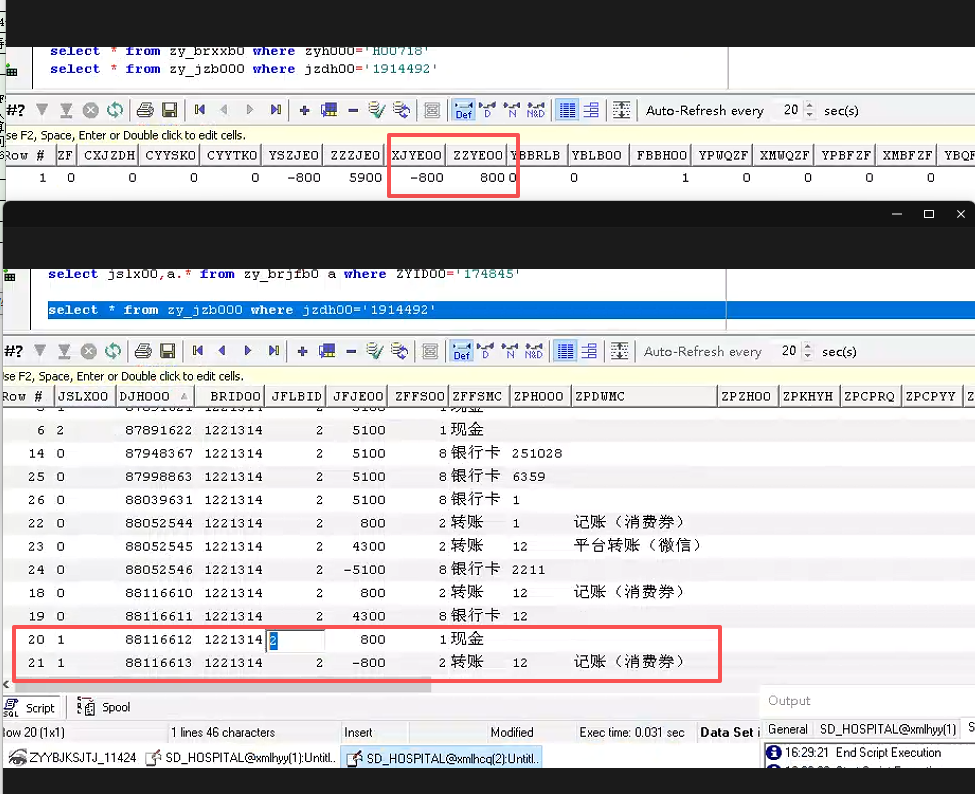The height and width of the screenshot is (794, 975).
Task: Toggle the D column mode button in front window
Action: click(486, 351)
